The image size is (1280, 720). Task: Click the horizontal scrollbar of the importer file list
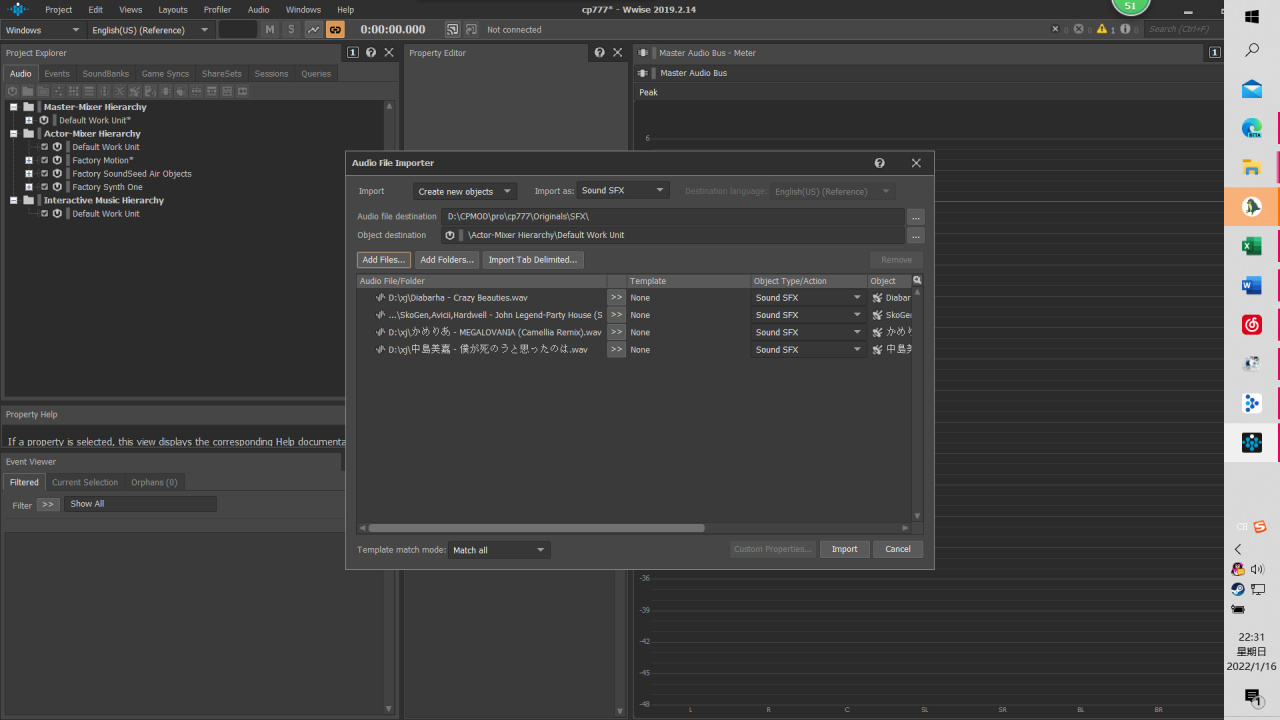click(x=536, y=528)
